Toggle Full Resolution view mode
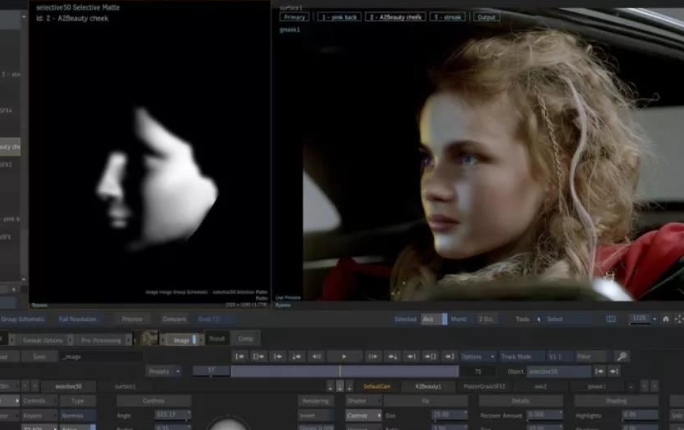Image resolution: width=684 pixels, height=430 pixels. tap(78, 319)
